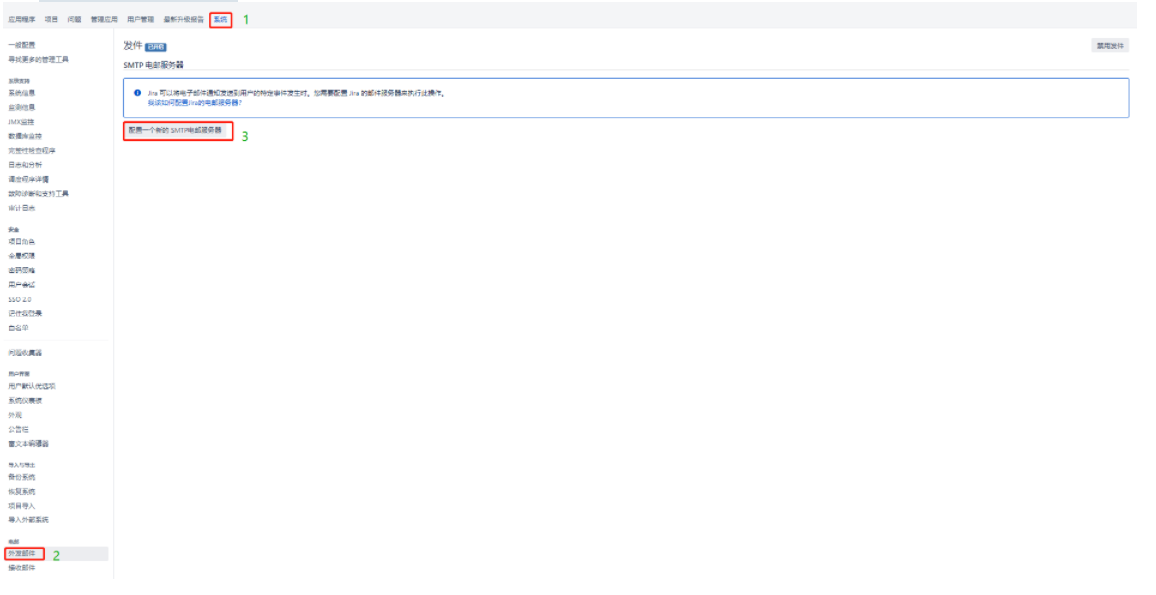Click the 禁用发件 (Disable outgoing mail) button
Screen dimensions: 1156x595
click(1110, 46)
